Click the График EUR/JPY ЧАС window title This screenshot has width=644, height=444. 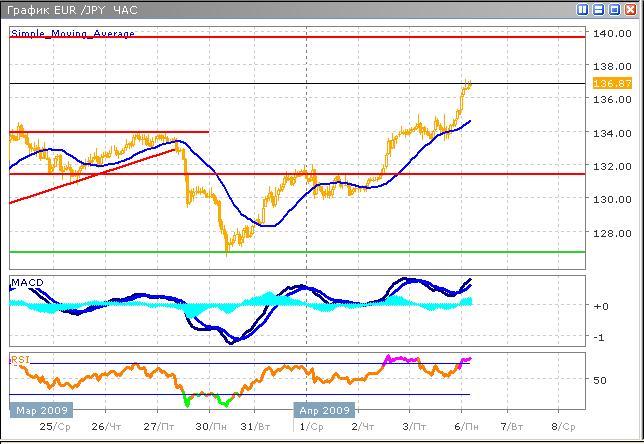tap(70, 9)
